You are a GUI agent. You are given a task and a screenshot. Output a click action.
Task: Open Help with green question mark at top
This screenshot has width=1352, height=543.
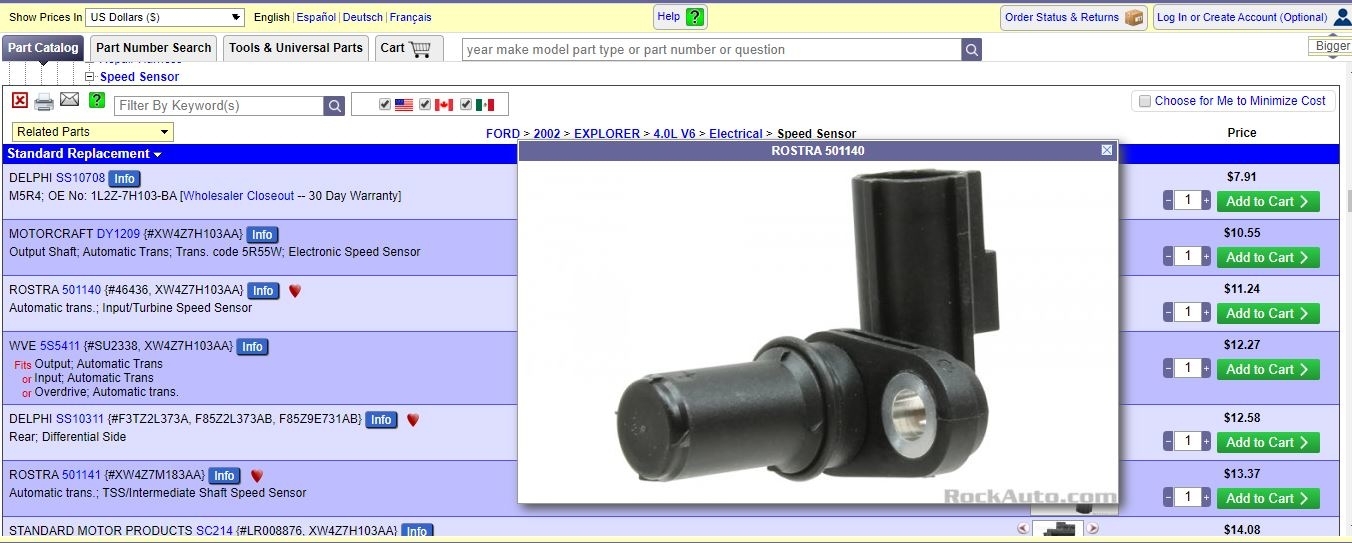[x=695, y=17]
